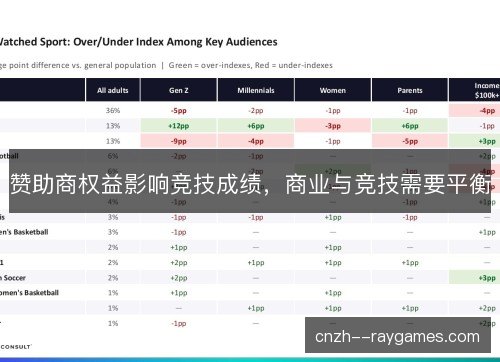The height and width of the screenshot is (362, 500).
Task: Click '-1pp' Gen Z in Men's Basketball row
Action: (x=179, y=232)
